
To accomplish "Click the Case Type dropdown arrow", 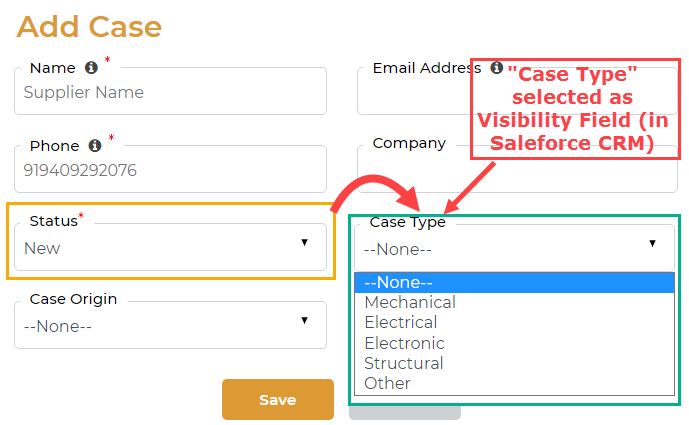I will pyautogui.click(x=652, y=243).
